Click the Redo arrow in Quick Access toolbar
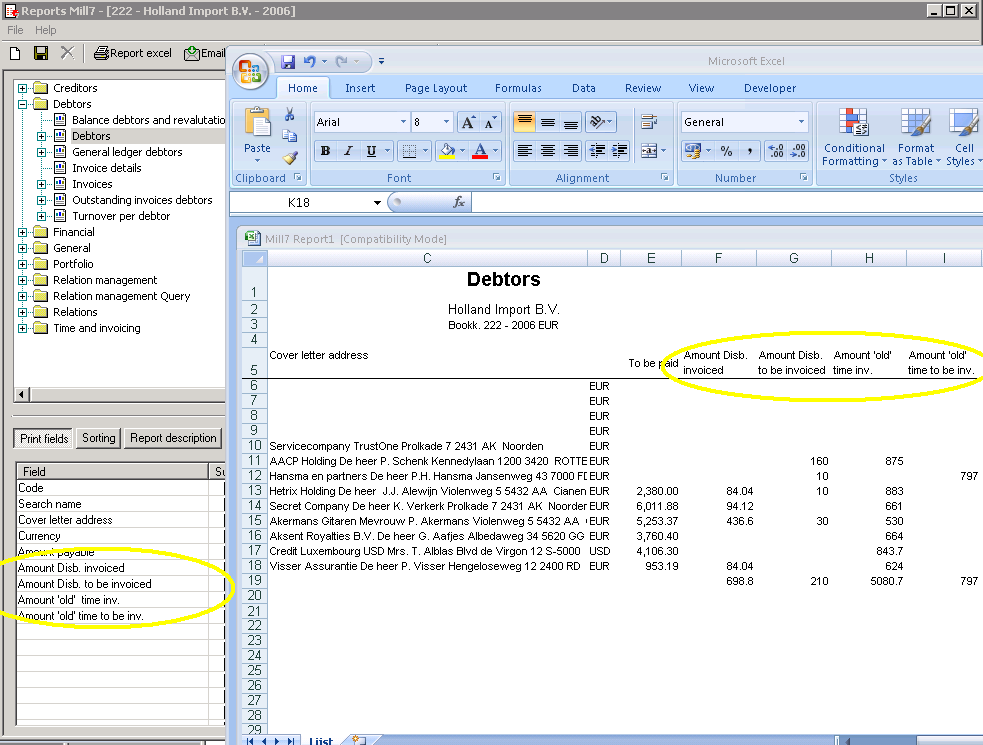 click(342, 61)
